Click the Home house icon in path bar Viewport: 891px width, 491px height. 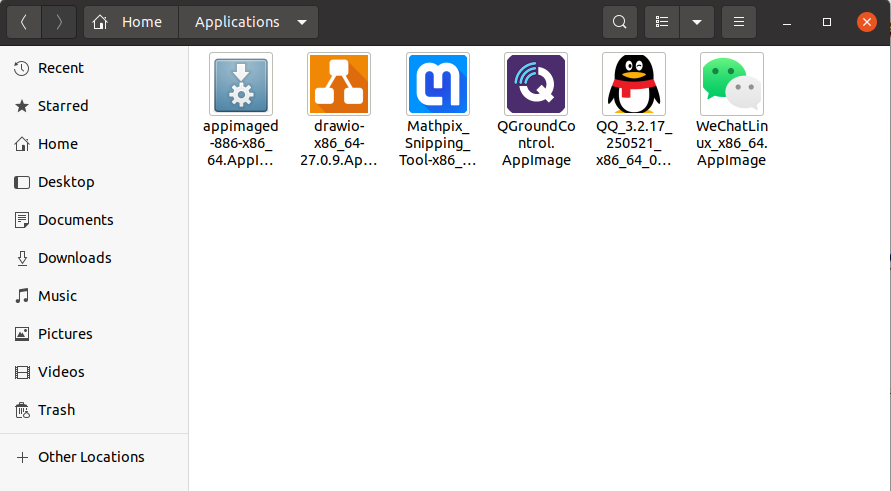100,22
